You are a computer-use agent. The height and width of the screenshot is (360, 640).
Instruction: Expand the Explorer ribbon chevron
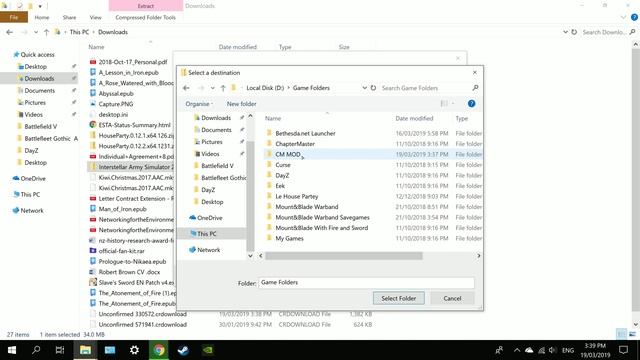click(x=623, y=17)
